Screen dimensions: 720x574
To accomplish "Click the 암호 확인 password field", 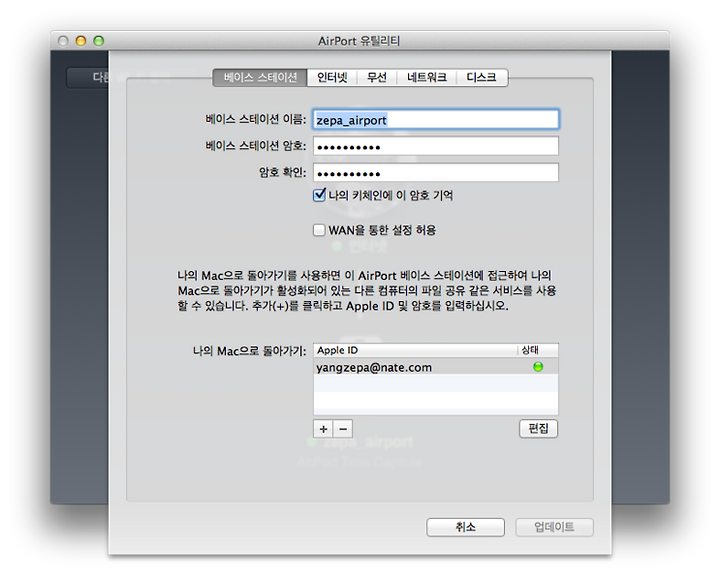I will [436, 173].
